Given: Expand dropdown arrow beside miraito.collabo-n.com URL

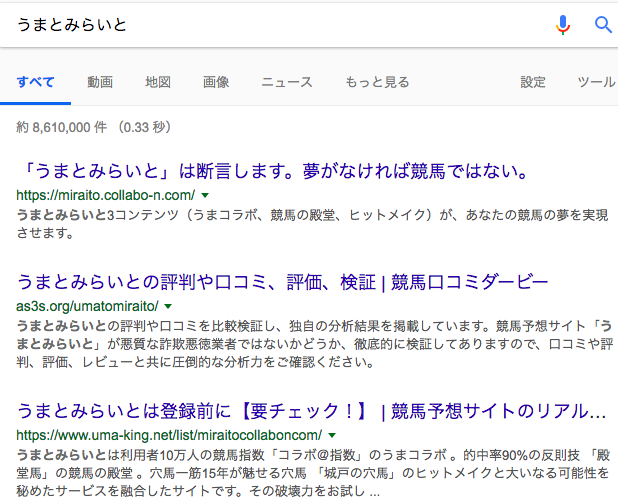Looking at the screenshot, I should coord(205,195).
